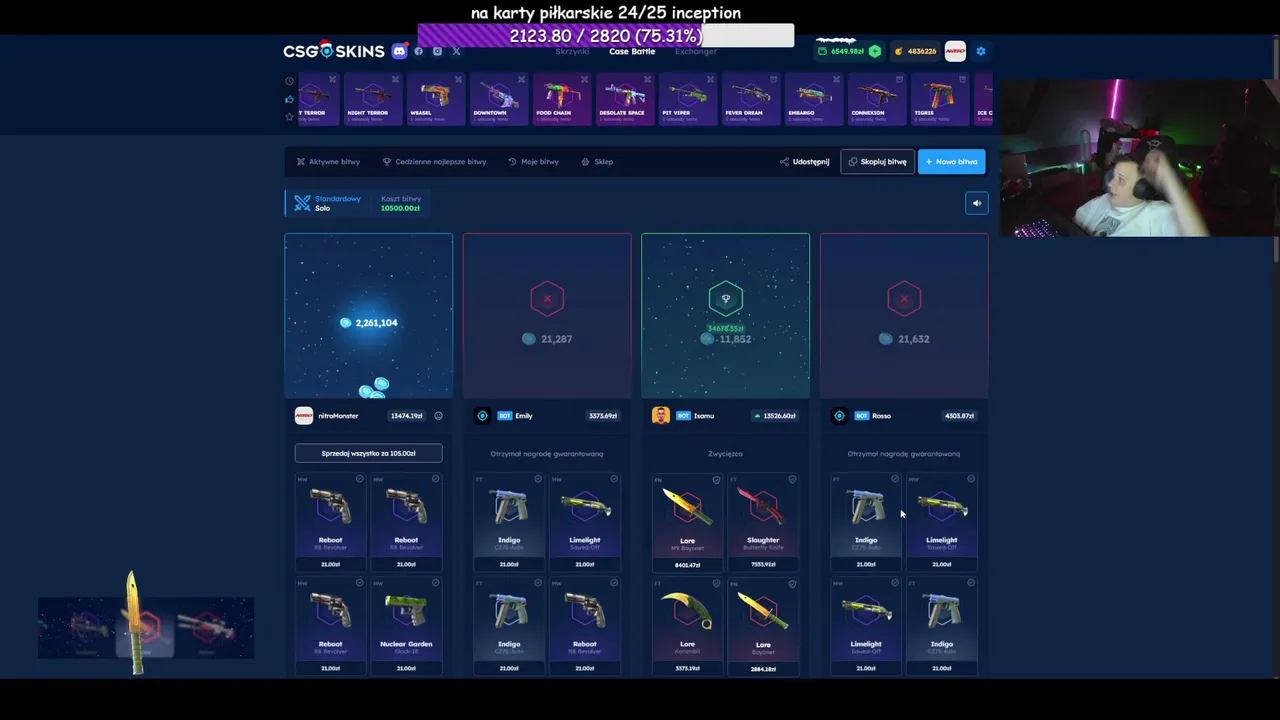The height and width of the screenshot is (720, 1280).
Task: Click the red X loser icon in Emily panel
Action: pos(547,298)
